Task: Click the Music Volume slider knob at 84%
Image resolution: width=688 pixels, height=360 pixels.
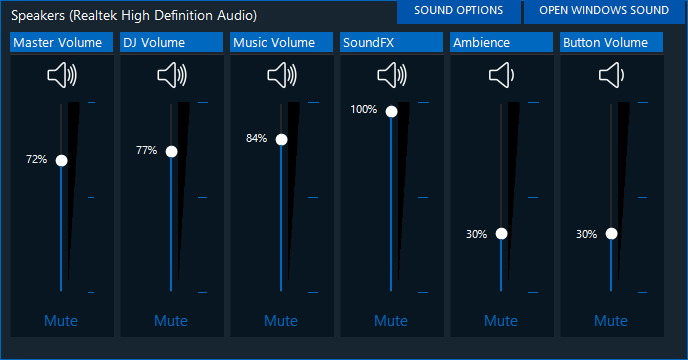Action: 282,140
